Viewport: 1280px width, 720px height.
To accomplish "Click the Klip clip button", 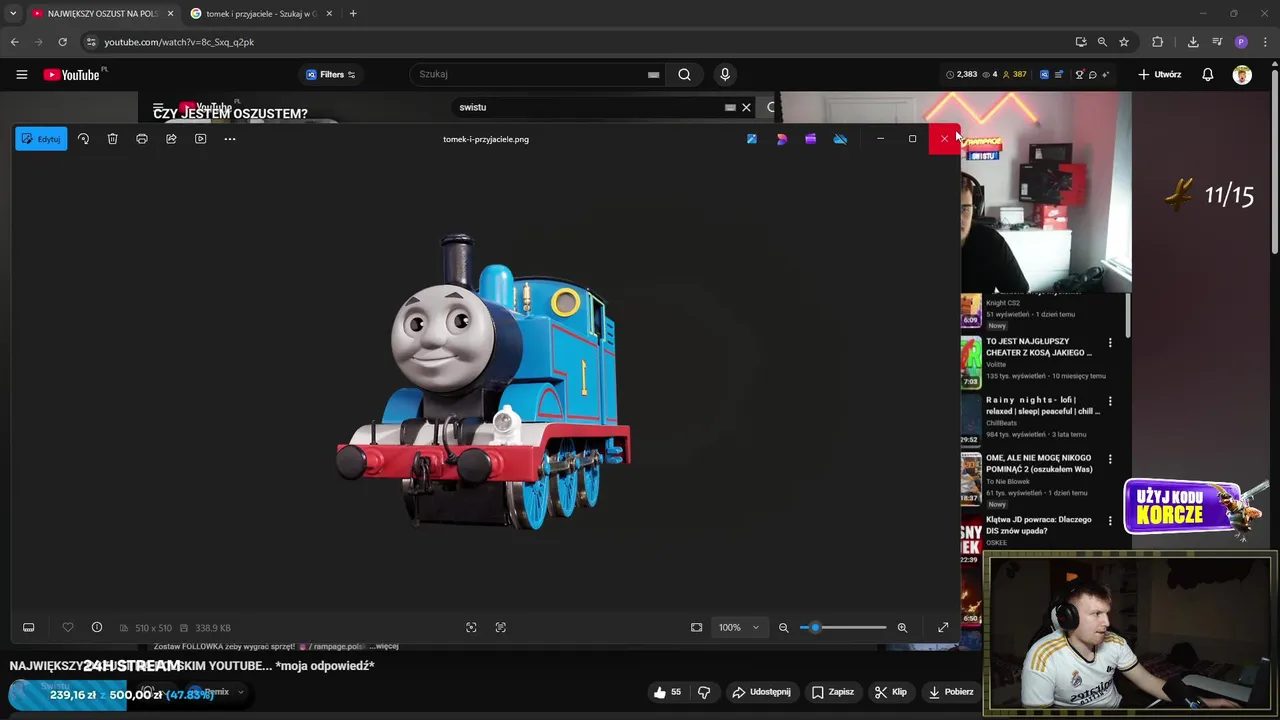I will pyautogui.click(x=890, y=692).
